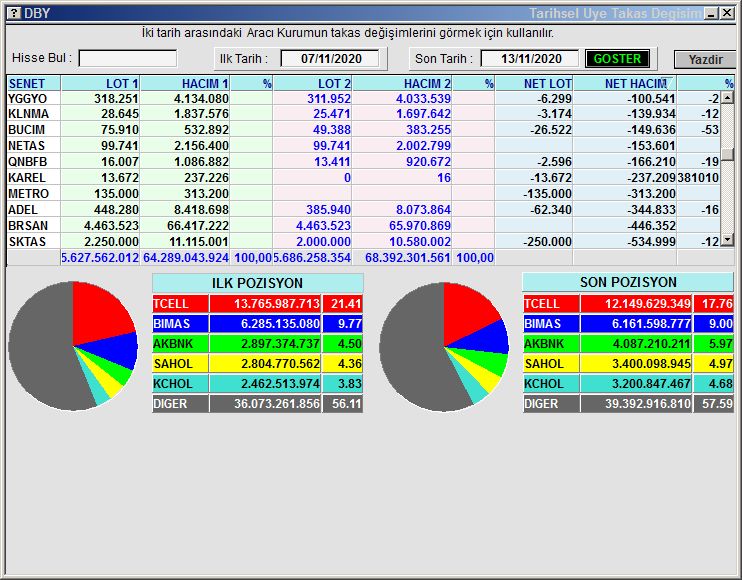This screenshot has height=580, width=742.
Task: Sort by NET HACIM column header
Action: point(625,84)
